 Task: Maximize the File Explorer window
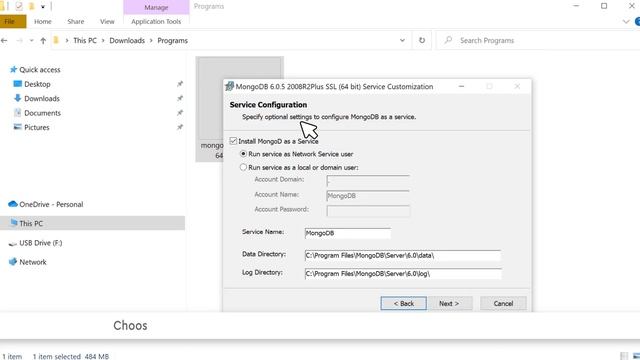604,6
